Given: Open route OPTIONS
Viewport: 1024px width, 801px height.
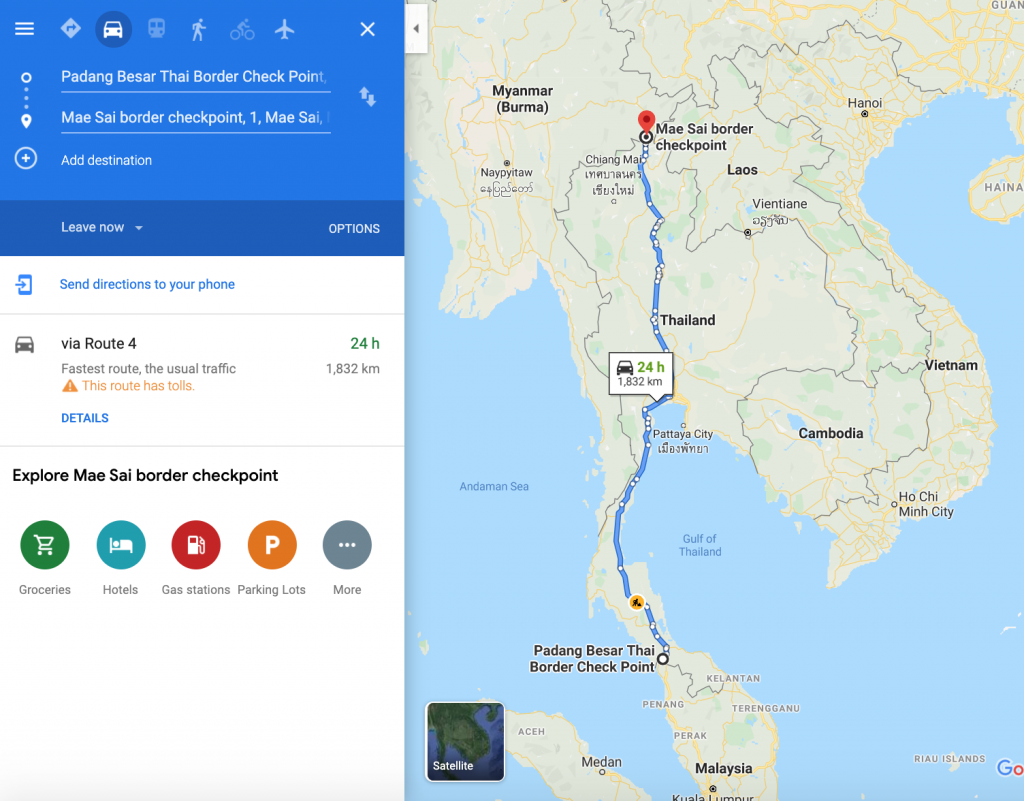Looking at the screenshot, I should [354, 228].
